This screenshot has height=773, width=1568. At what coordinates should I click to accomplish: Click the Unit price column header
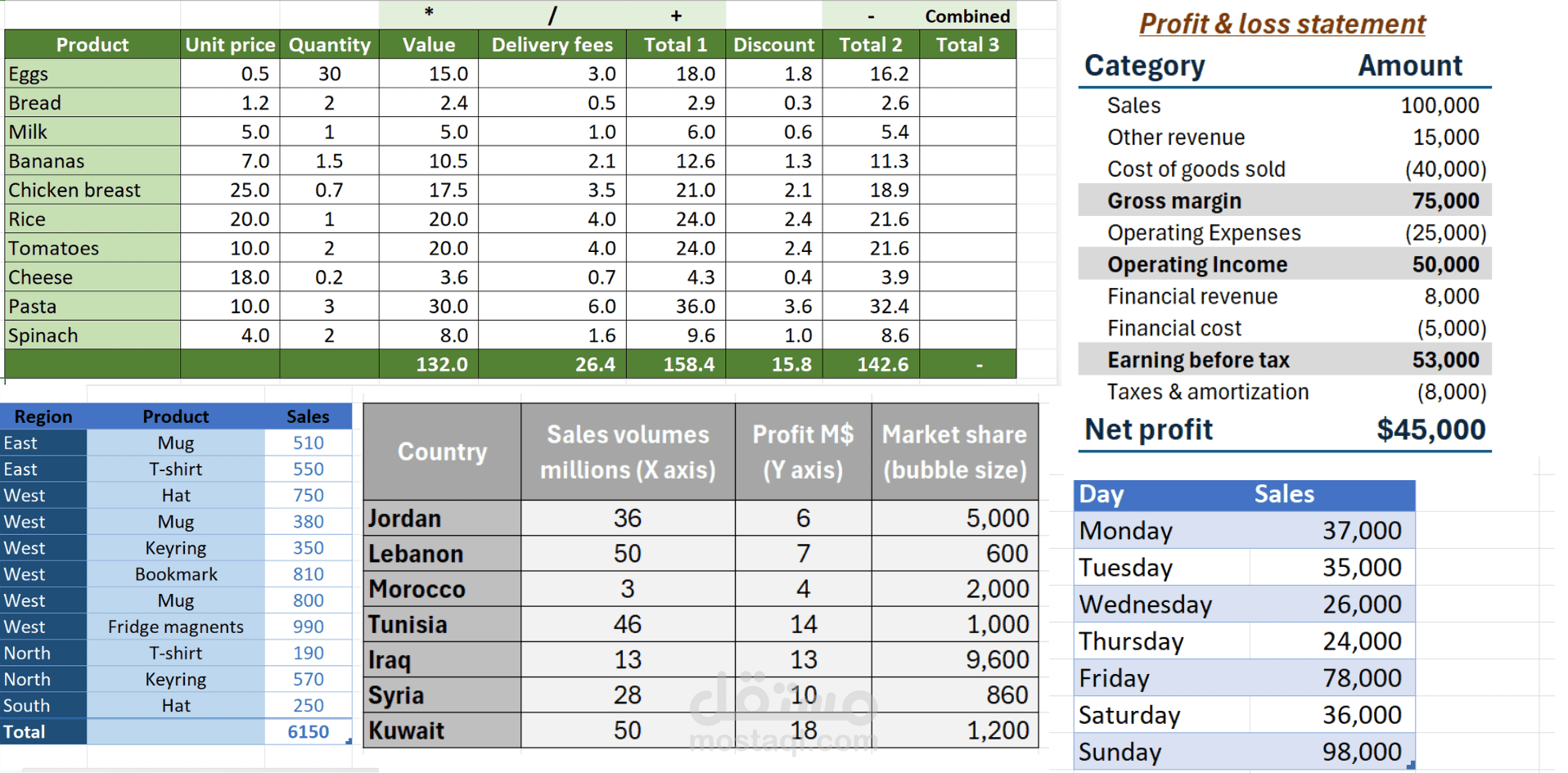(230, 44)
